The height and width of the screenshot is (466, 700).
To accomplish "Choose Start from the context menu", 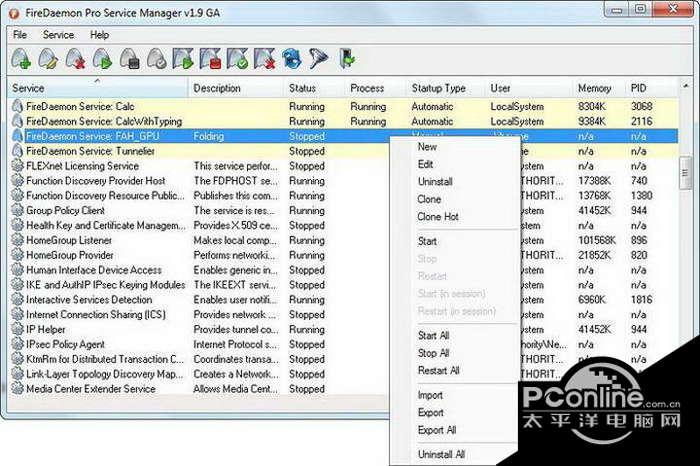I will tap(427, 241).
